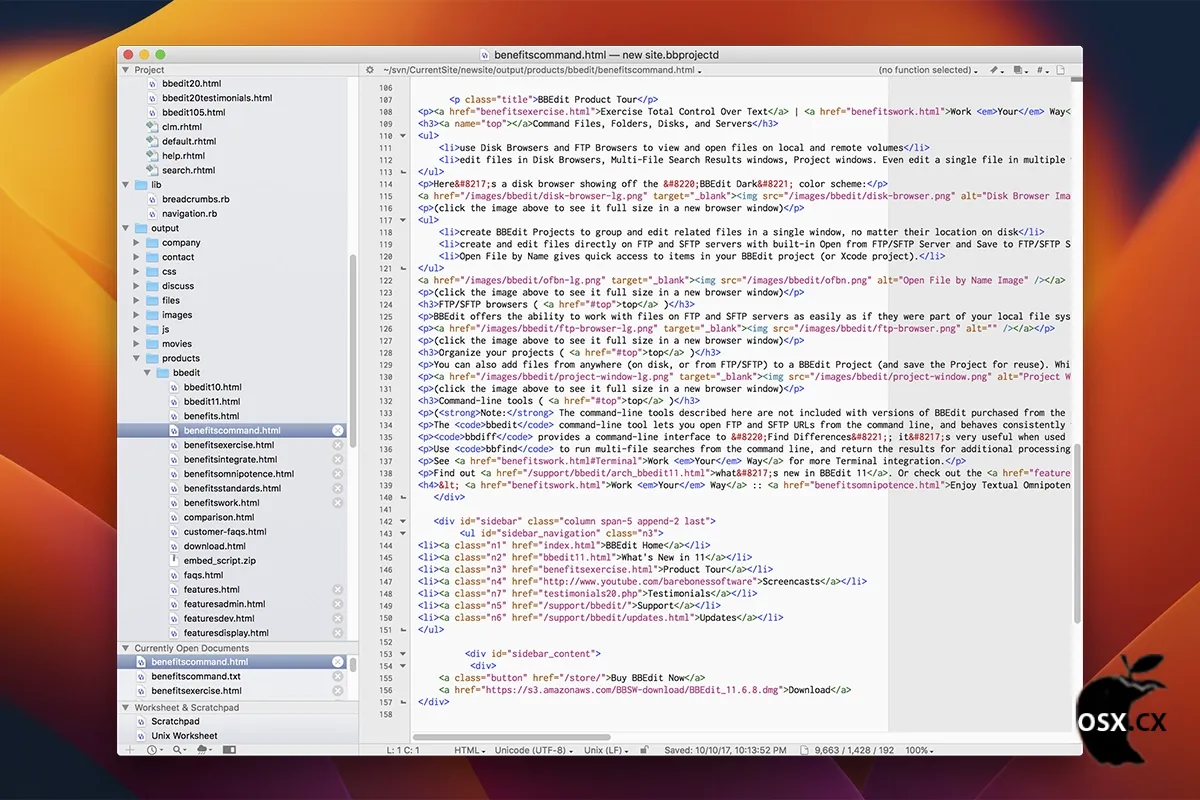Click the embed_script.zip file icon

173,561
